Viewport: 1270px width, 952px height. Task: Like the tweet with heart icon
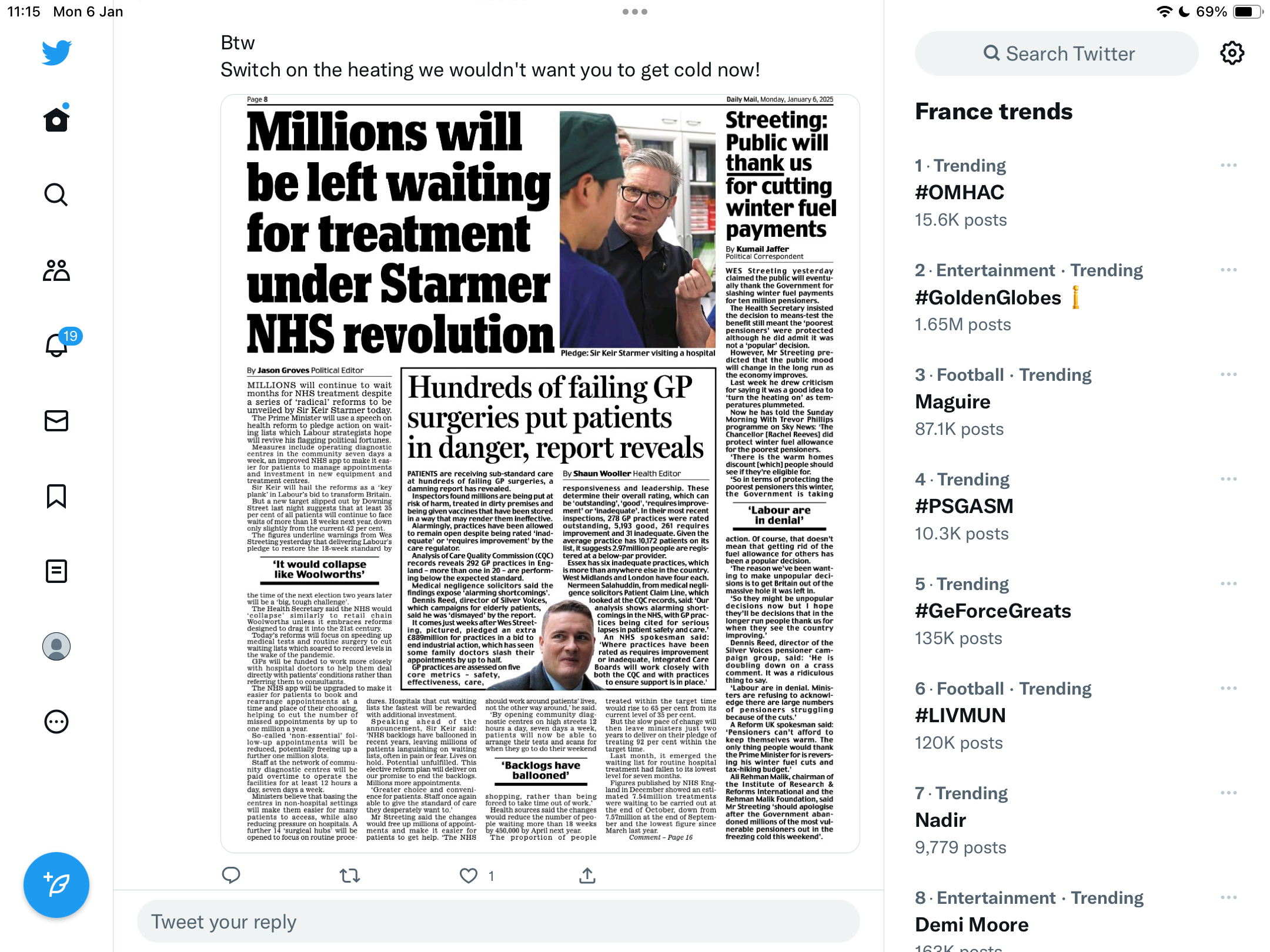[x=468, y=876]
